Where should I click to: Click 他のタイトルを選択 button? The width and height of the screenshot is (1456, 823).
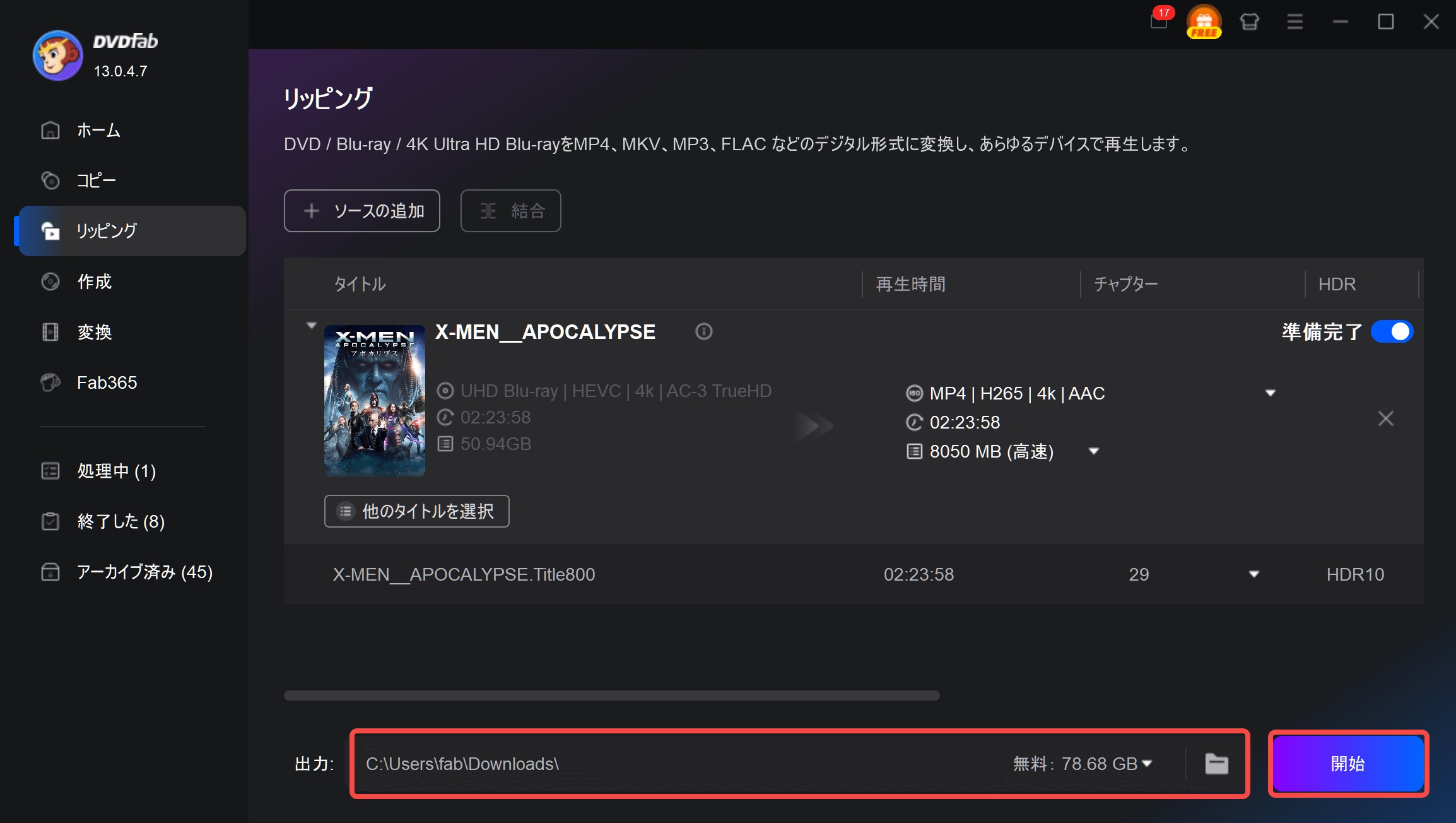417,511
